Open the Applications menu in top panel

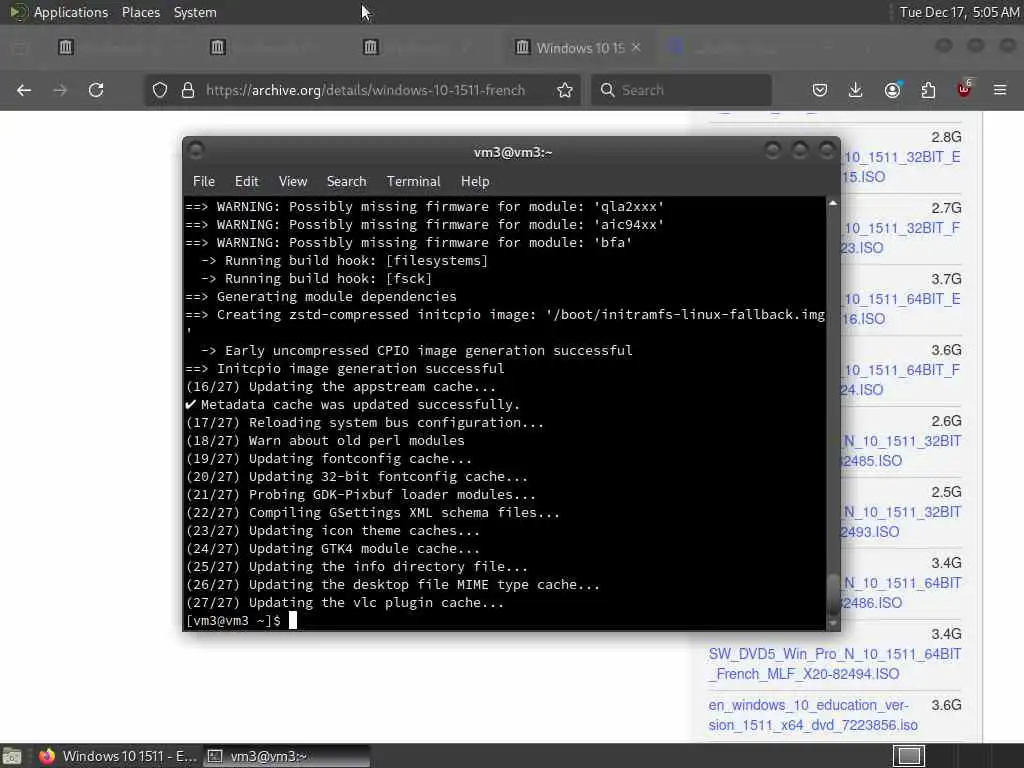coord(71,12)
